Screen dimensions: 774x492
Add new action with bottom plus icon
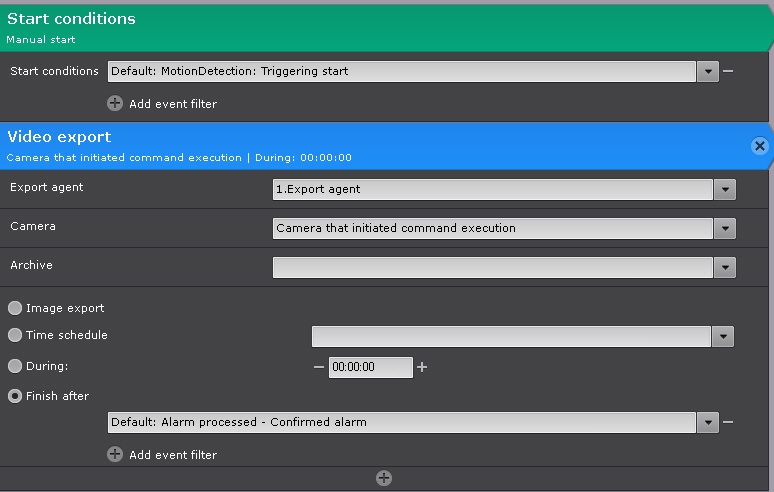[x=384, y=478]
